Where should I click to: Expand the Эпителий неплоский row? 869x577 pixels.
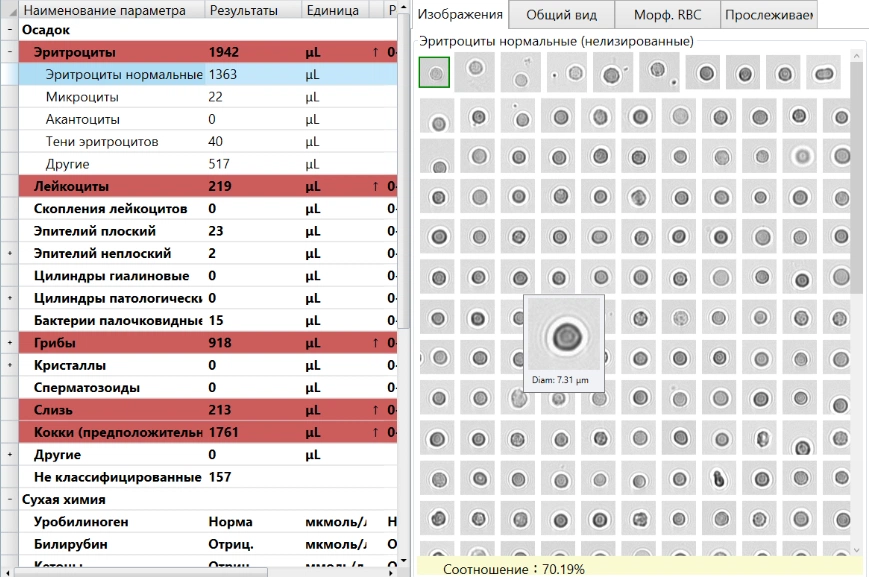tap(9, 254)
